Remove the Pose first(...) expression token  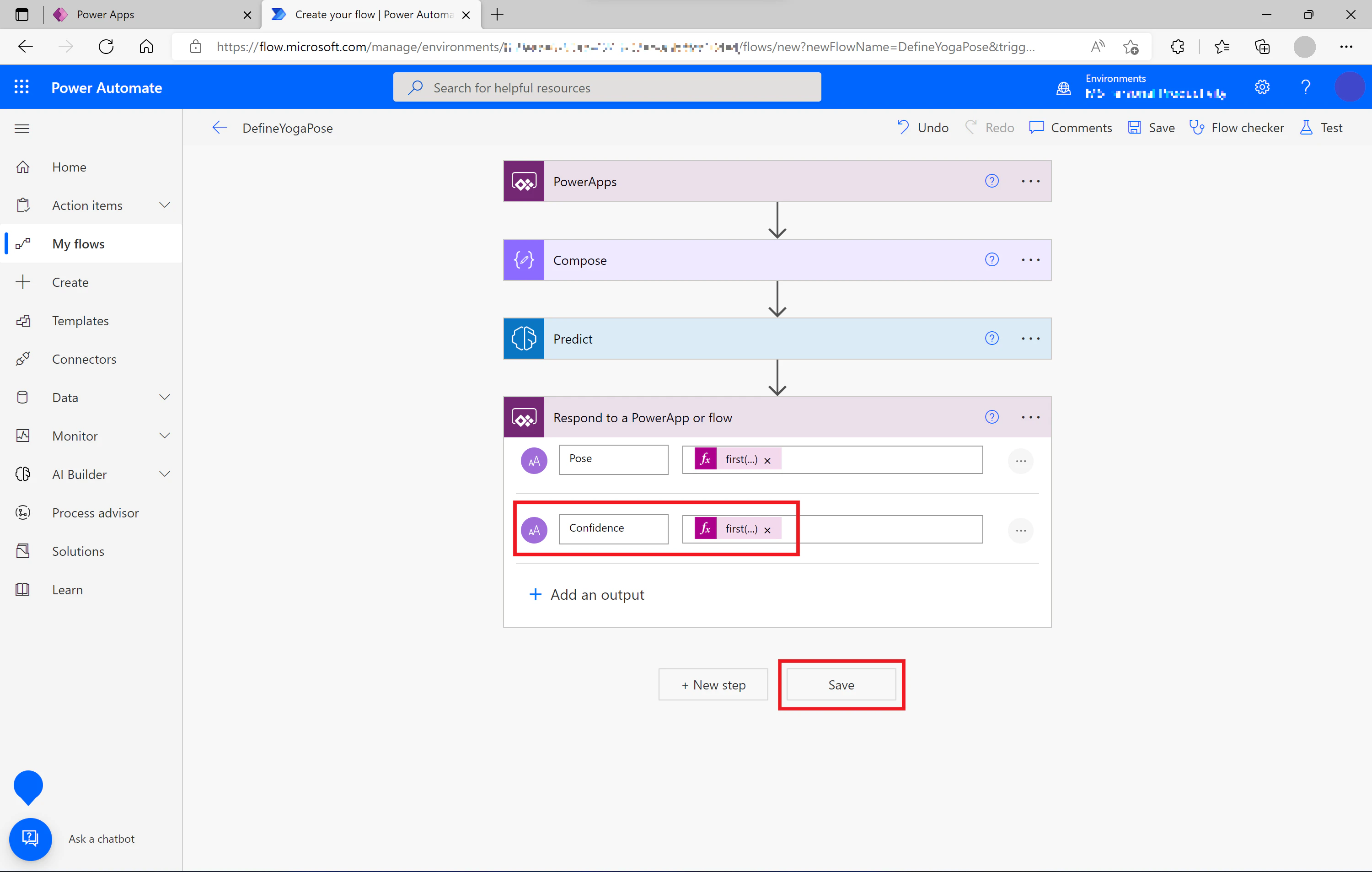pos(767,461)
